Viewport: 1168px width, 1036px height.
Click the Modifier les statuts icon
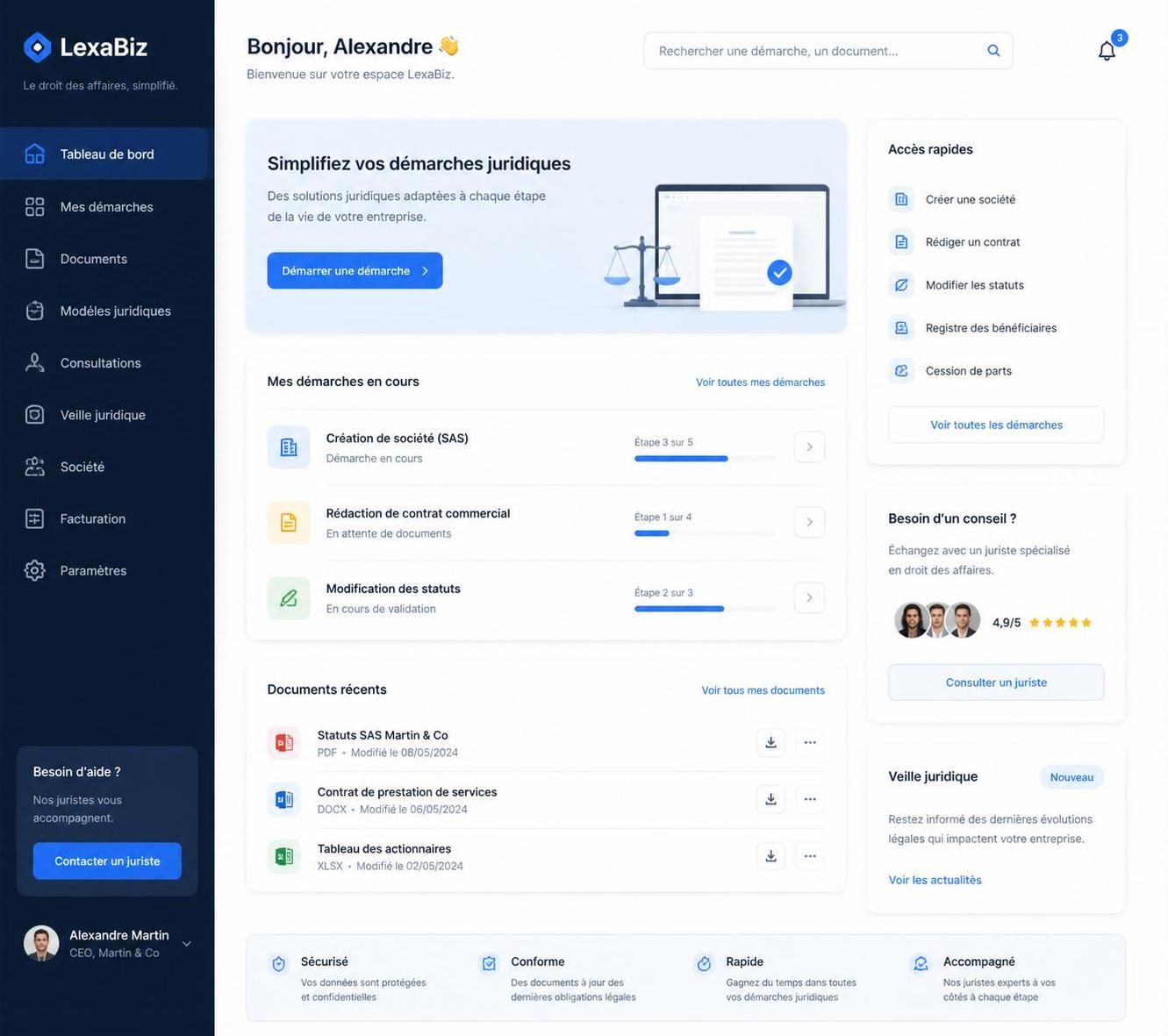tap(901, 285)
